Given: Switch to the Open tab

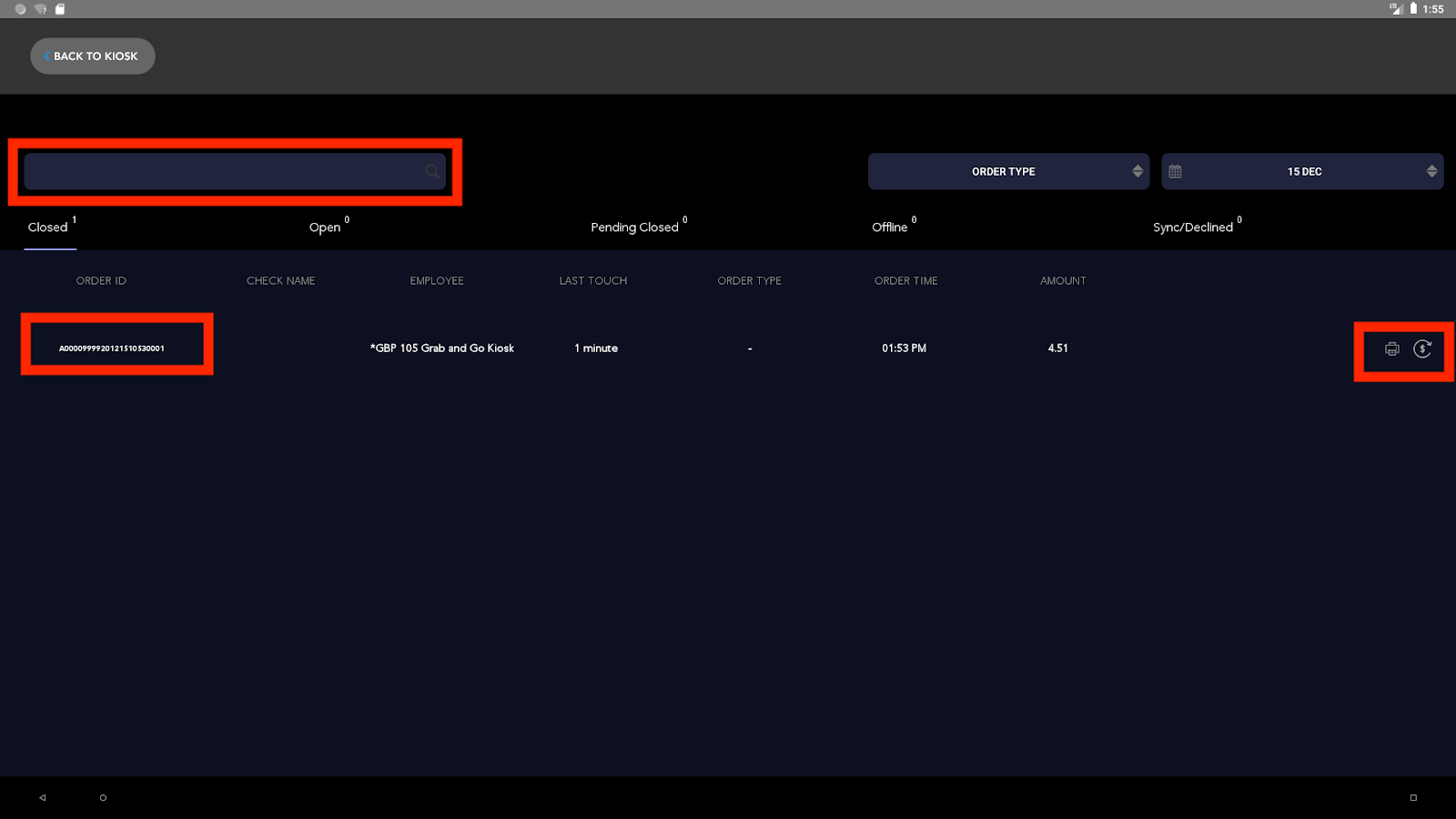Looking at the screenshot, I should coord(325,227).
